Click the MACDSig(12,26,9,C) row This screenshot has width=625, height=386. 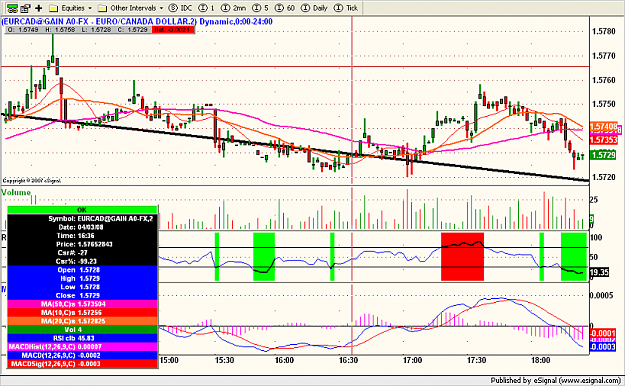click(x=82, y=364)
